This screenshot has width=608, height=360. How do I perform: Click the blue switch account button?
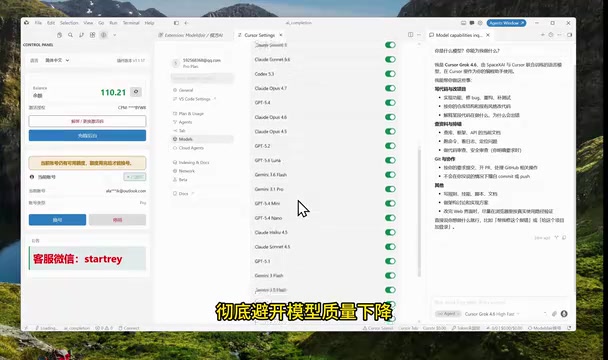pos(57,220)
